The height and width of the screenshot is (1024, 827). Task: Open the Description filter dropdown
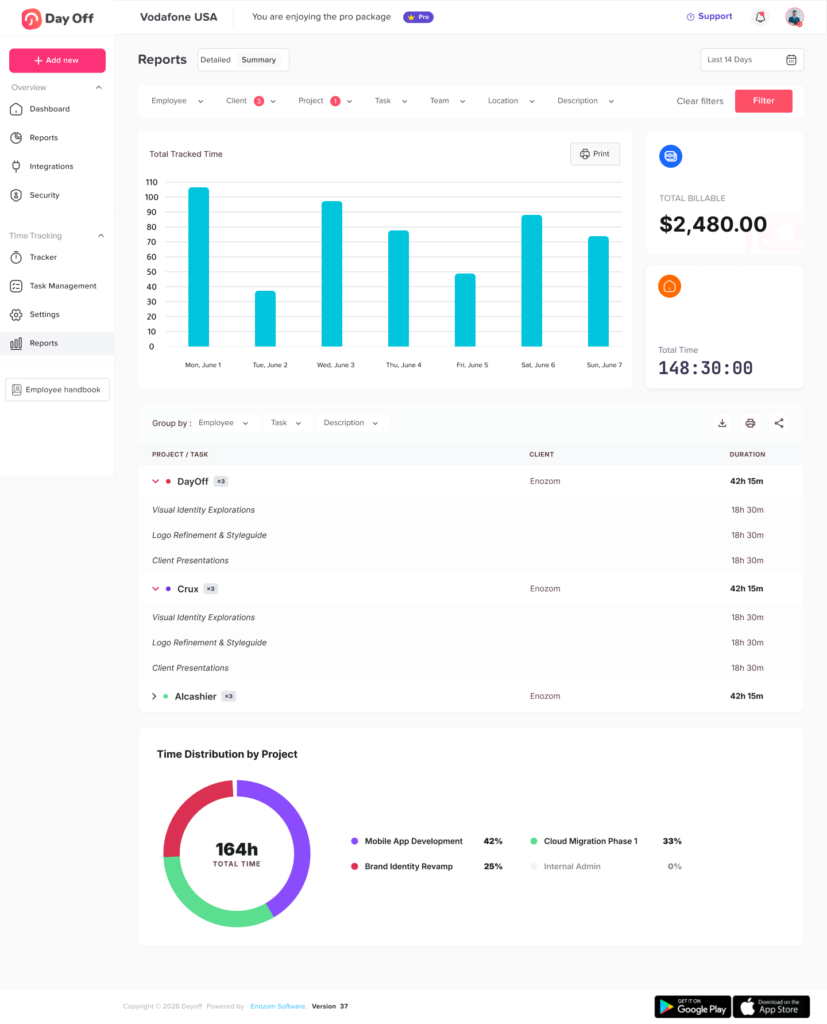coord(585,101)
